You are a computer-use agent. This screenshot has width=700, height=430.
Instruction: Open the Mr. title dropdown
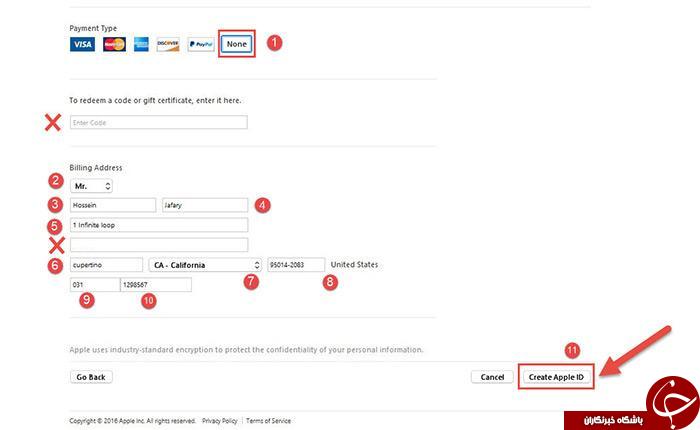click(x=91, y=186)
